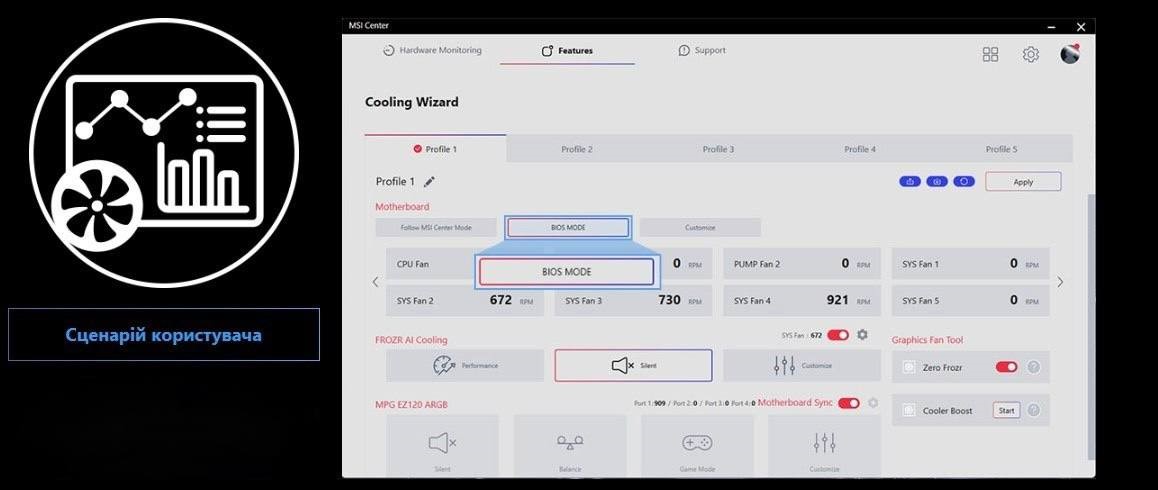The width and height of the screenshot is (1158, 490).
Task: Click the FROZR AI Cooling label
Action: click(x=411, y=340)
